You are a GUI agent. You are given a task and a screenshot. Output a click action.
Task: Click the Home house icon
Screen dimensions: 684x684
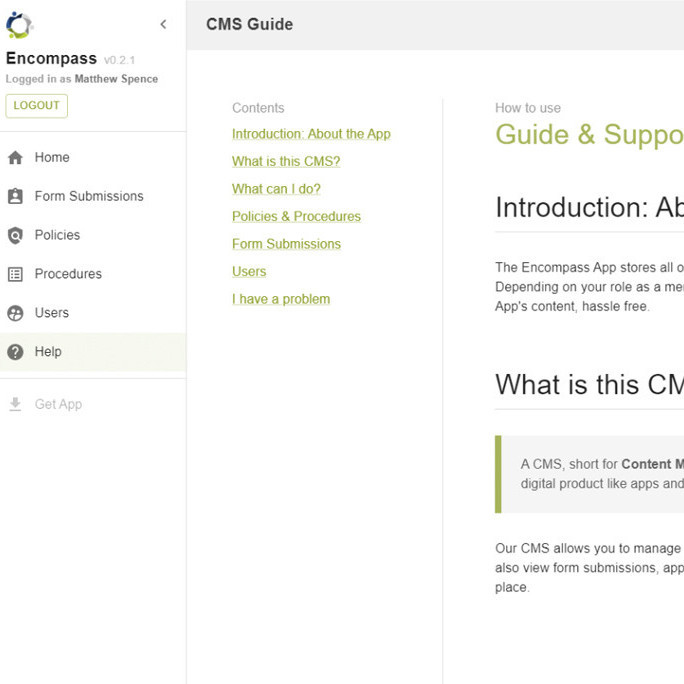pos(15,158)
